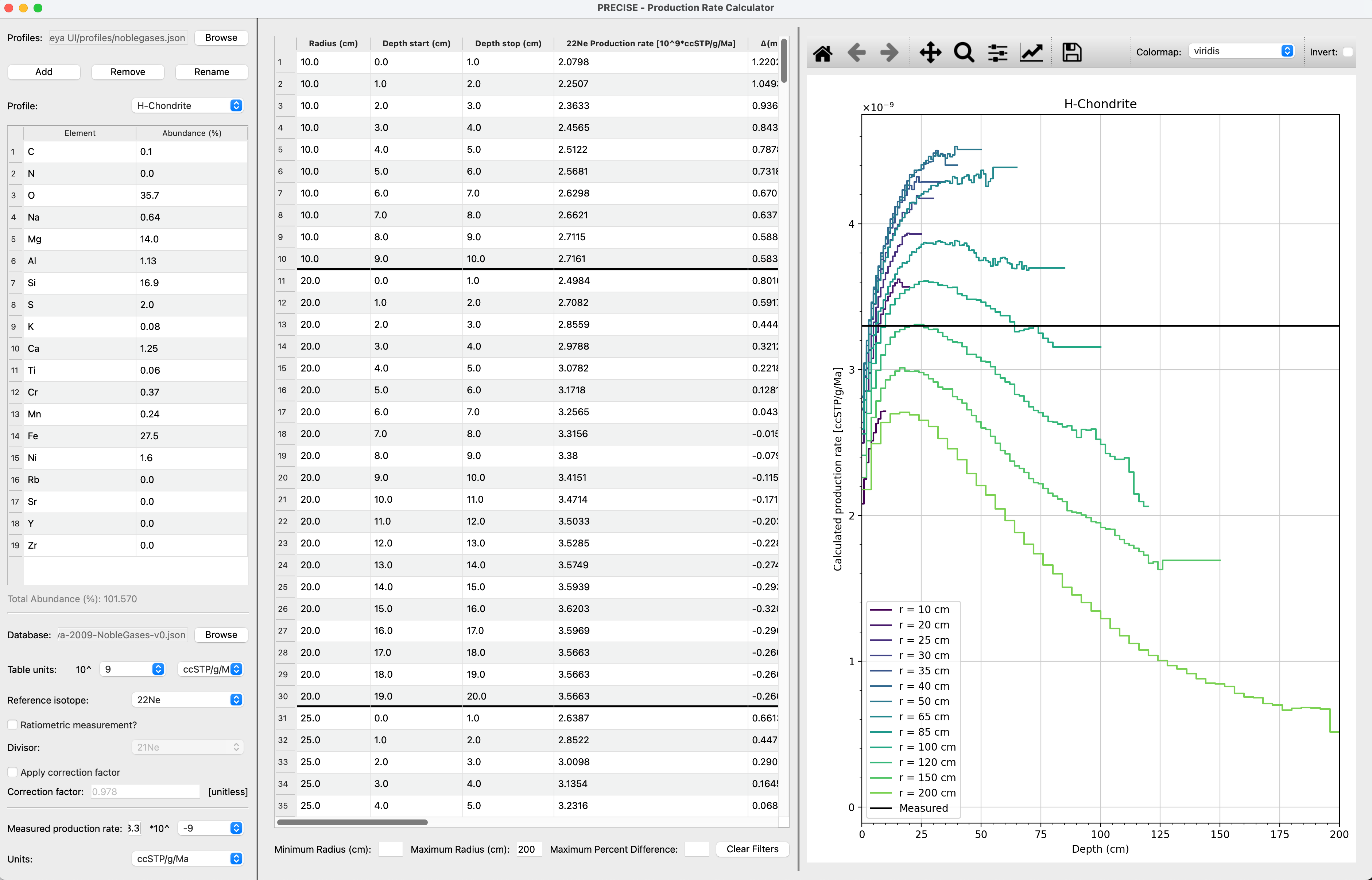Click the Add profile button

tap(44, 72)
